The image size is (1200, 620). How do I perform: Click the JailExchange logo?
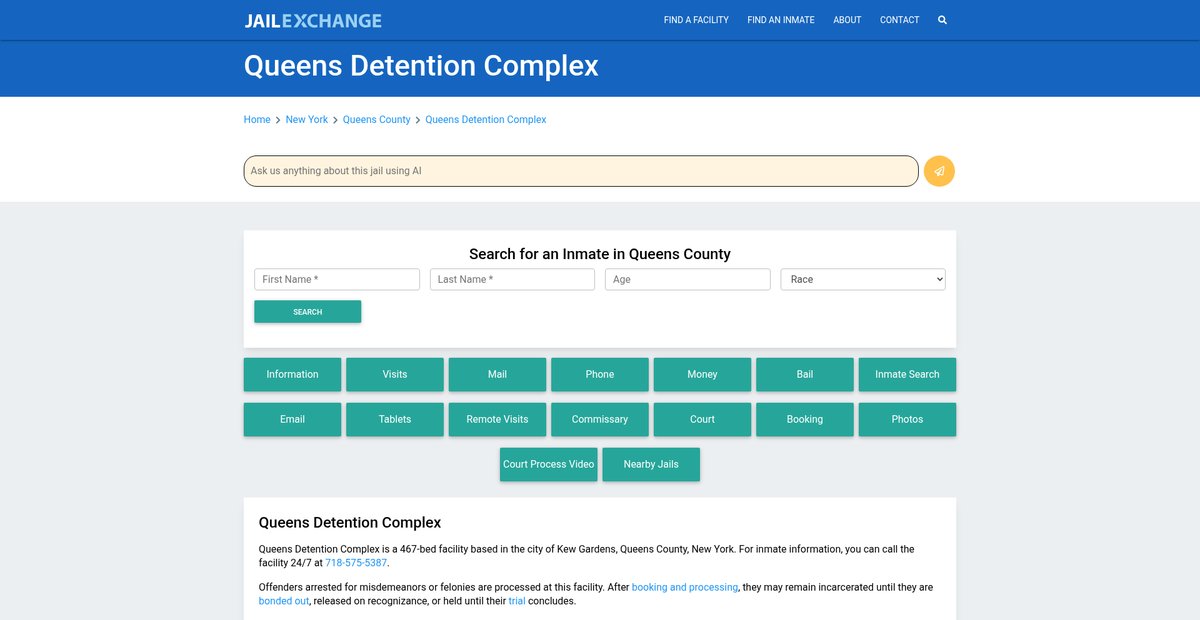(x=313, y=20)
